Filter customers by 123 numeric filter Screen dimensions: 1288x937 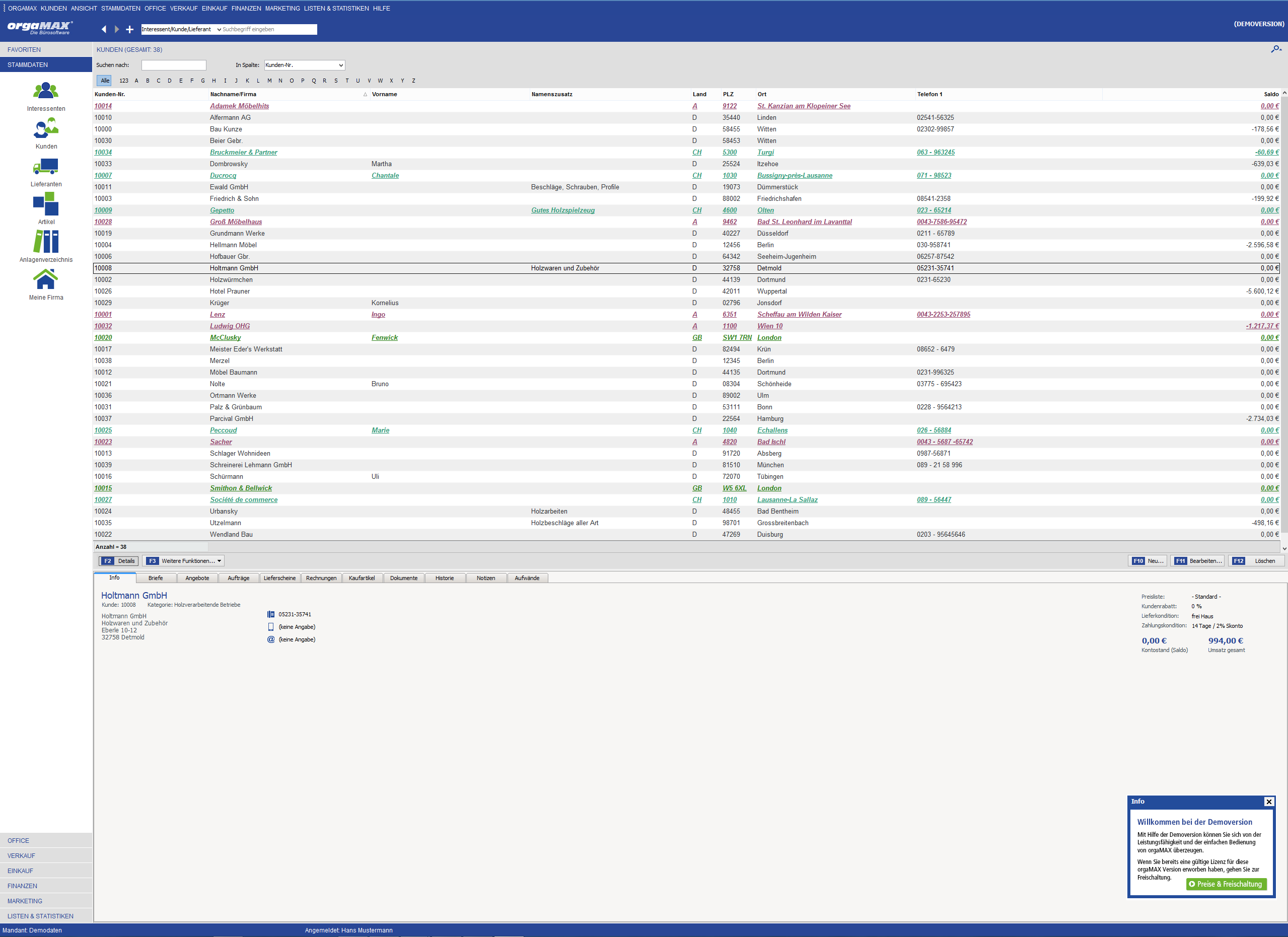coord(124,81)
